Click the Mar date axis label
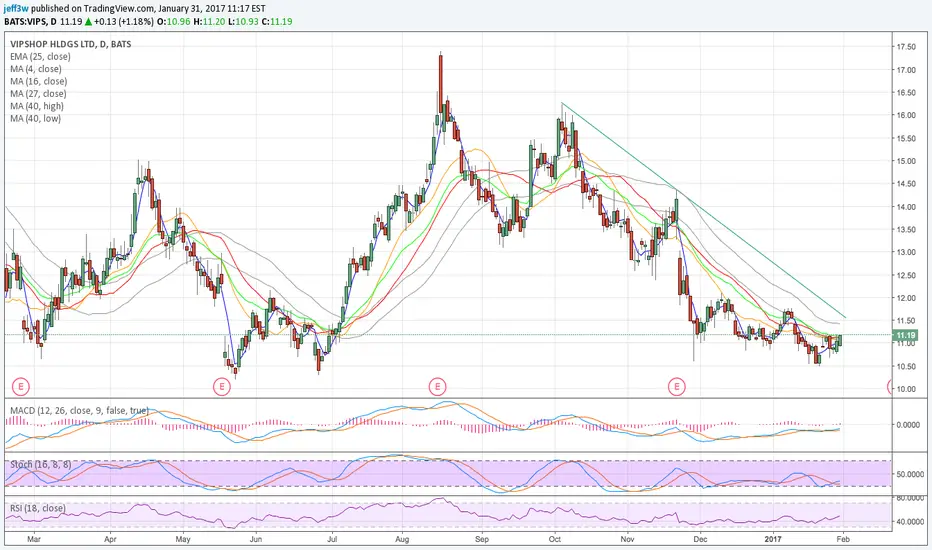The image size is (932, 550). click(x=34, y=539)
